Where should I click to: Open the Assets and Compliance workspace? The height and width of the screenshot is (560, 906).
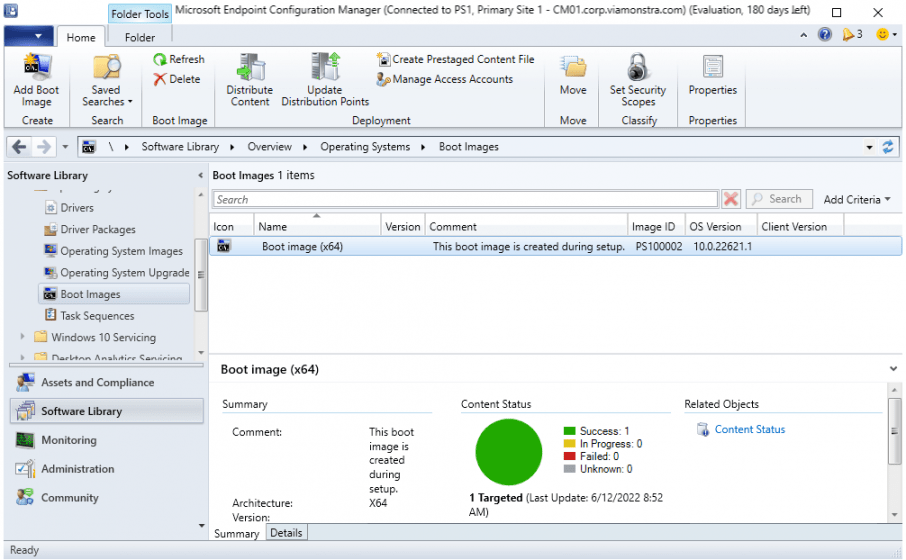[x=107, y=383]
